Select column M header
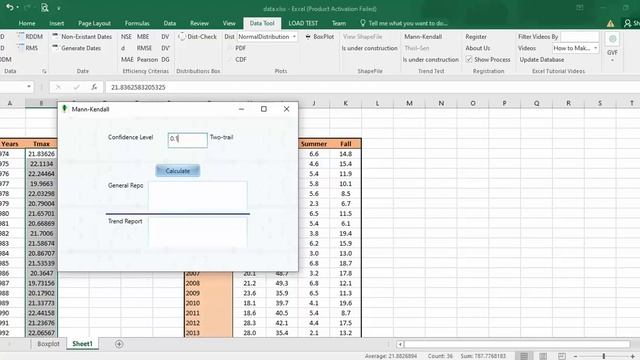 click(x=409, y=103)
